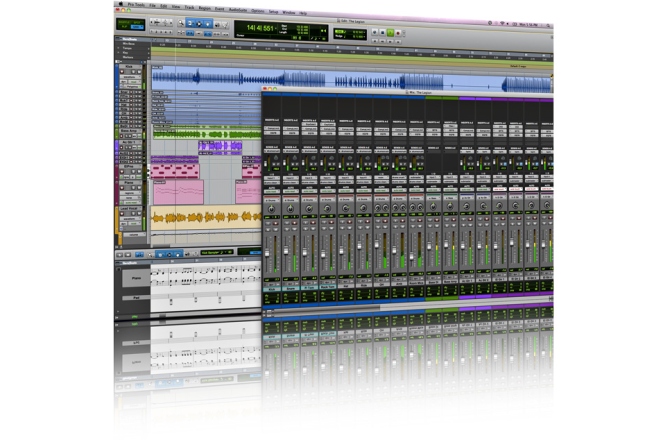Open the File menu
Image resolution: width=672 pixels, height=440 pixels.
coord(153,6)
